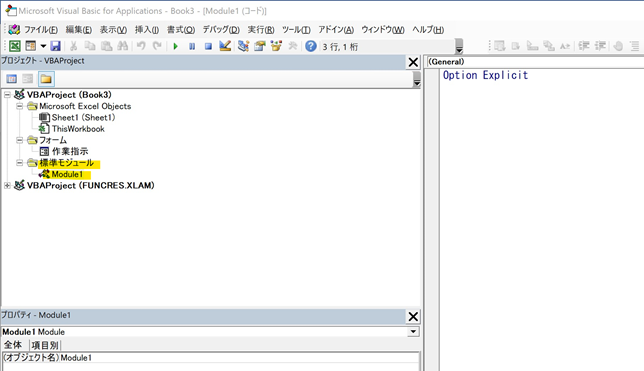Select Module1 in project tree

click(x=67, y=175)
